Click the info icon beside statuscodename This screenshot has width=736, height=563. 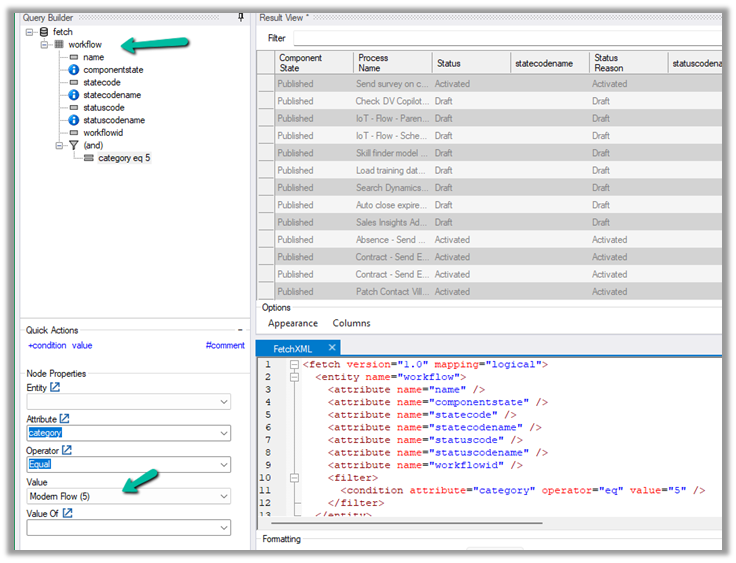73,120
